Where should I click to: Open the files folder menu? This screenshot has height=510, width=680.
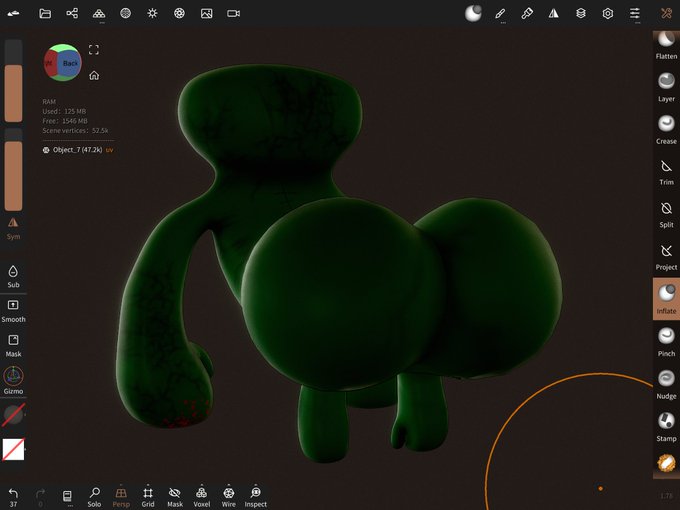click(45, 13)
